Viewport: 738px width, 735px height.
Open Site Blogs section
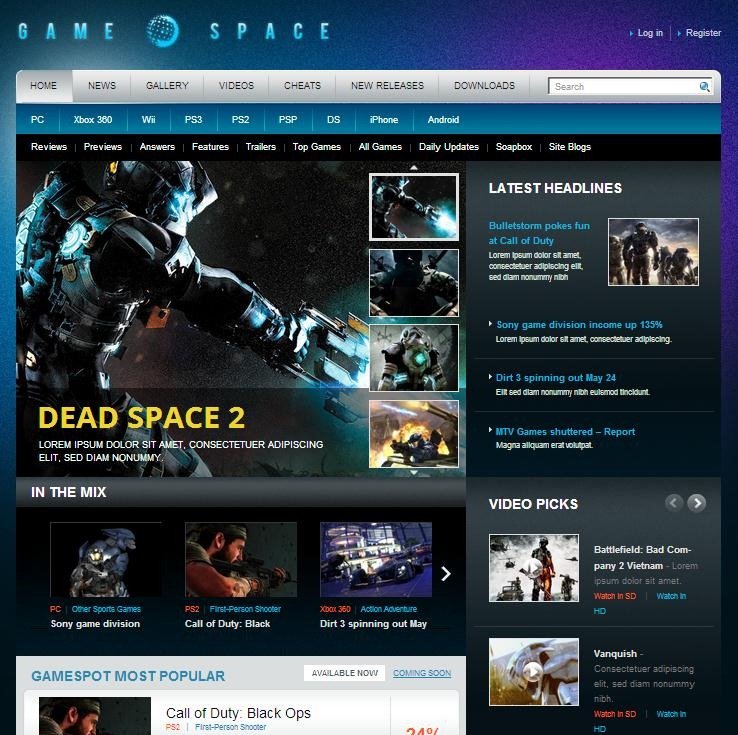(x=570, y=147)
